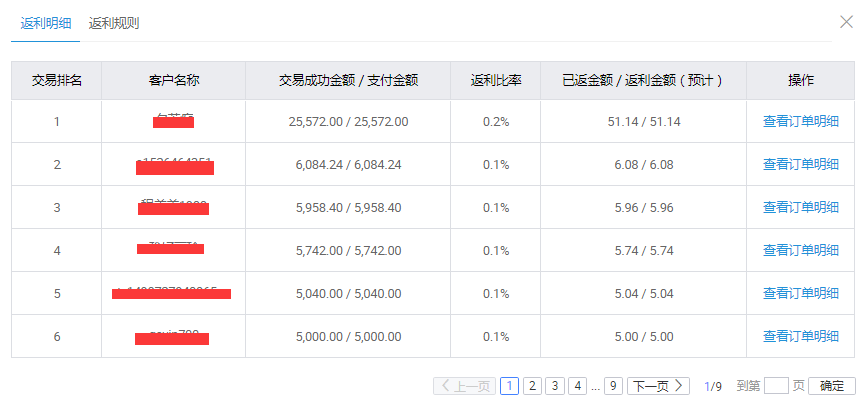Go to page 3 of results
865x408 pixels.
(x=555, y=386)
